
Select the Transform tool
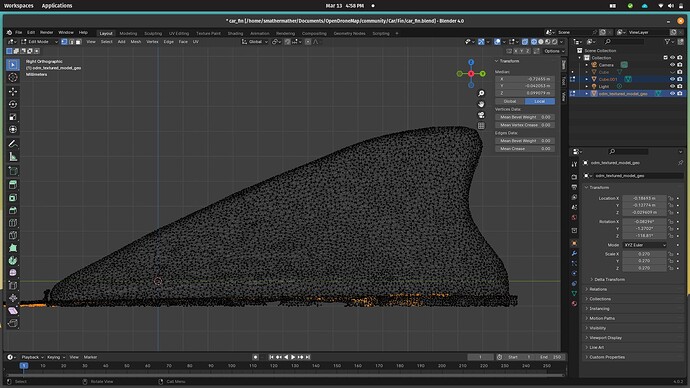pos(13,129)
